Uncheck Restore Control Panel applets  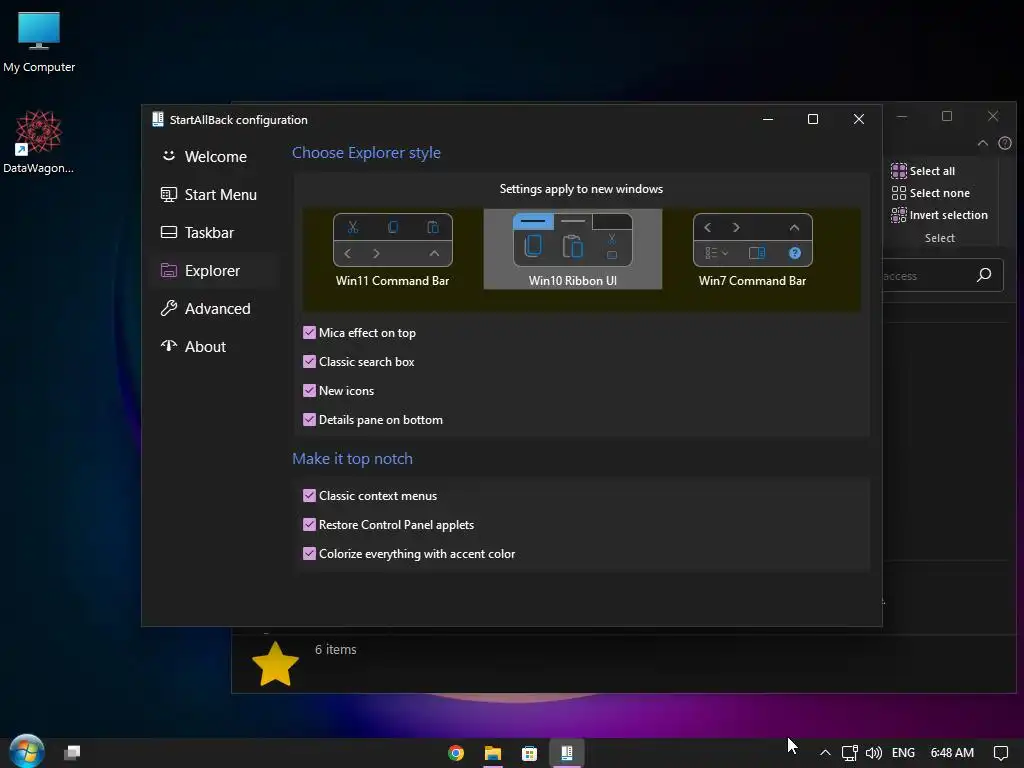[x=310, y=524]
